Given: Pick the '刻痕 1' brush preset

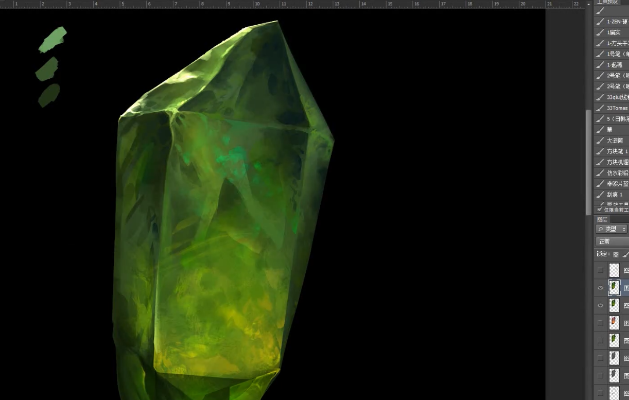Looking at the screenshot, I should [612, 195].
